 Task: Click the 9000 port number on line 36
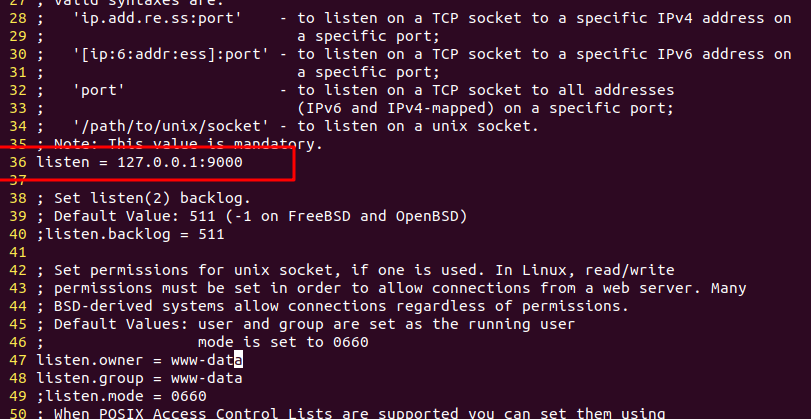(x=224, y=162)
